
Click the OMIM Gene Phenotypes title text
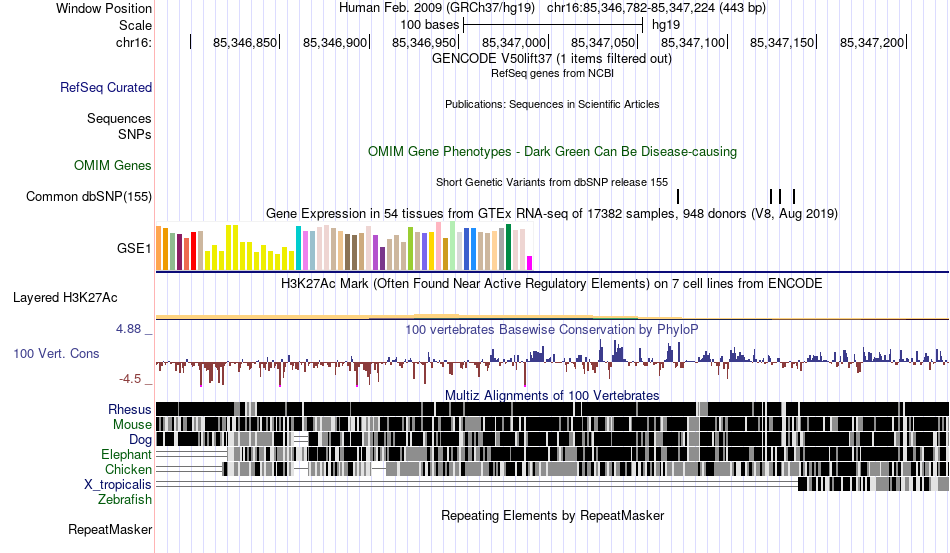pos(552,151)
